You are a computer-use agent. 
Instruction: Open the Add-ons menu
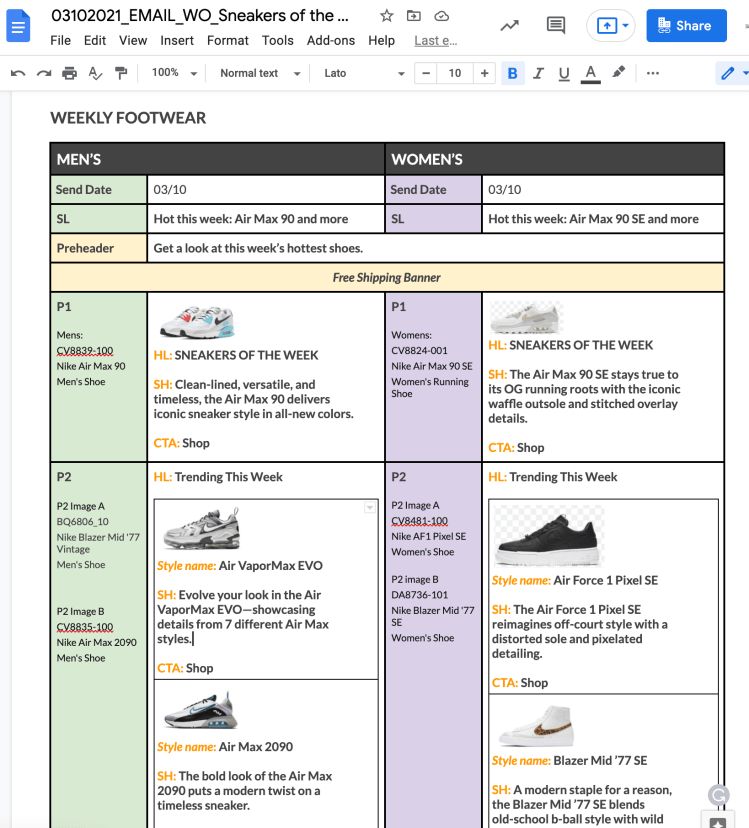point(330,40)
